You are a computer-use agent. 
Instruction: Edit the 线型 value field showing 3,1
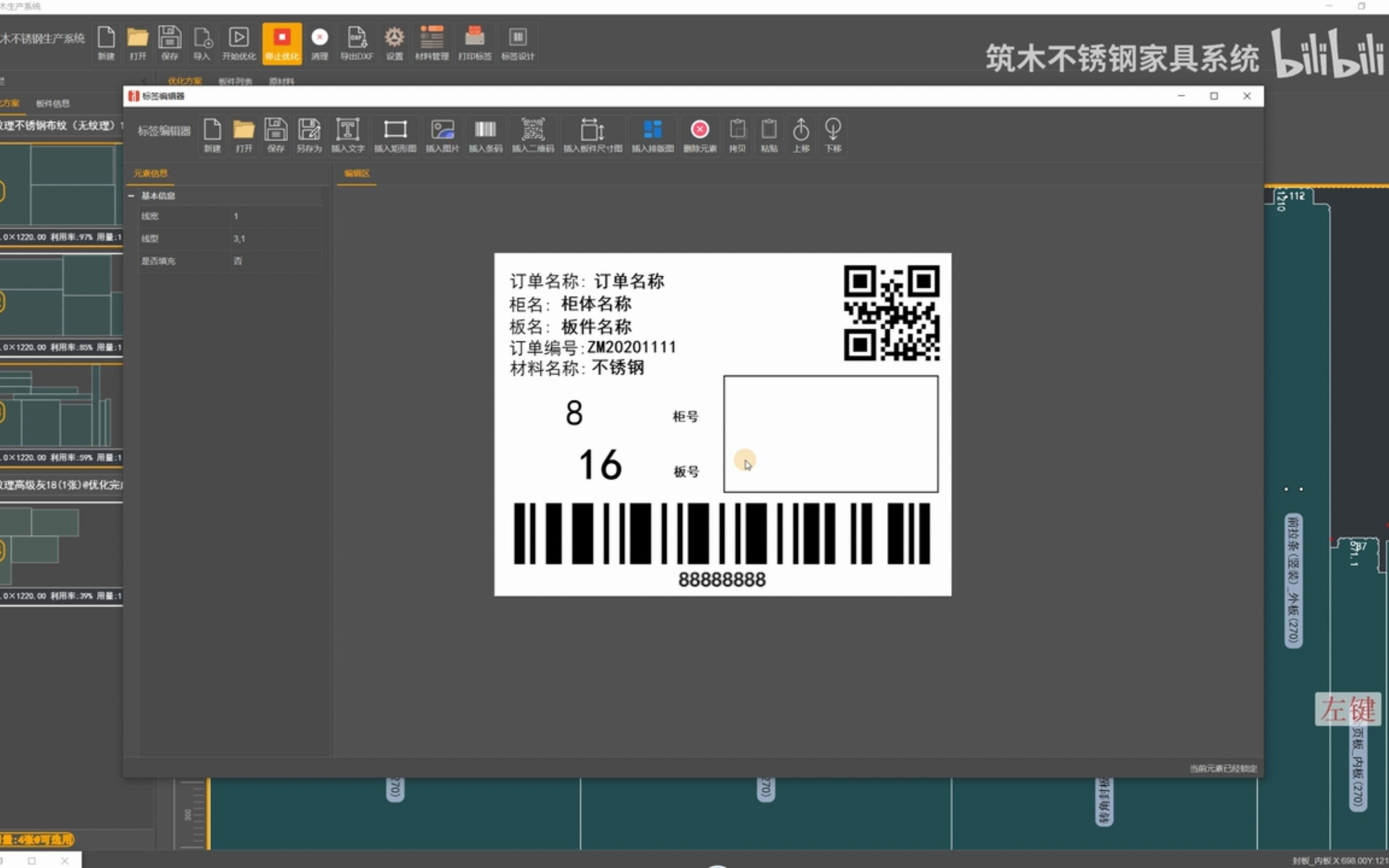coord(275,239)
